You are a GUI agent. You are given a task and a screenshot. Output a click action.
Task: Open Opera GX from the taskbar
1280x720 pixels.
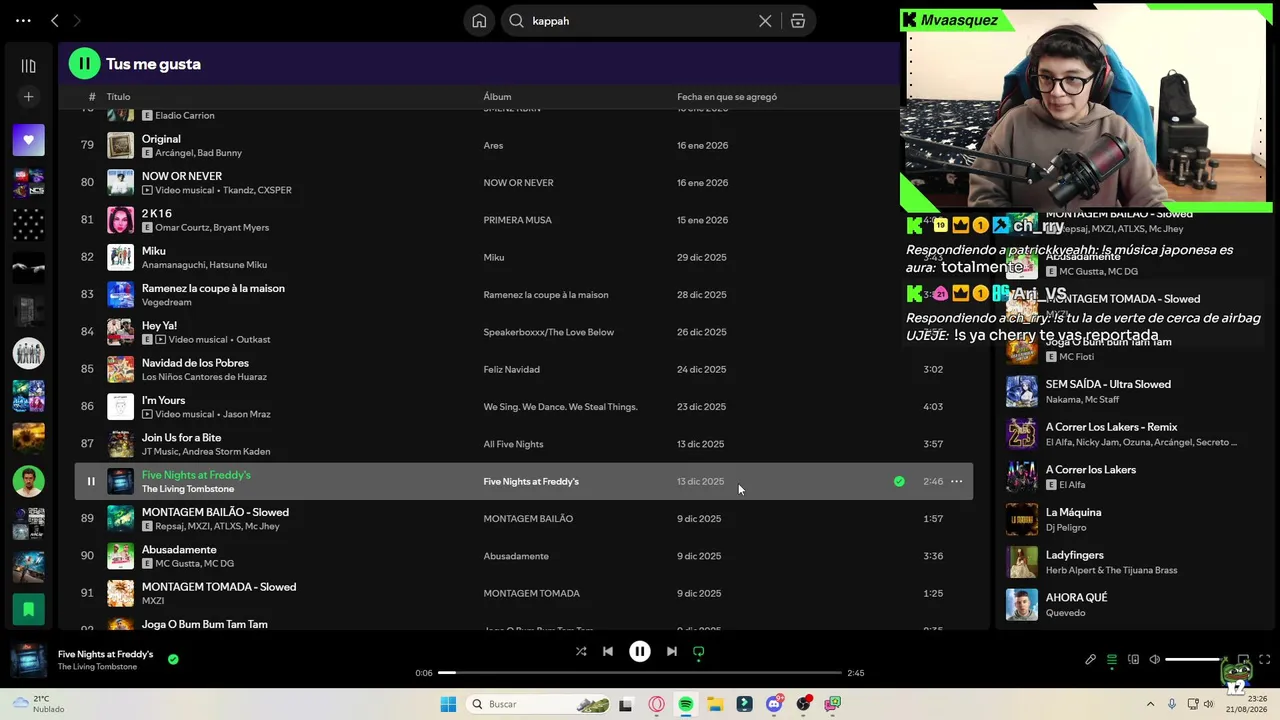tap(657, 704)
